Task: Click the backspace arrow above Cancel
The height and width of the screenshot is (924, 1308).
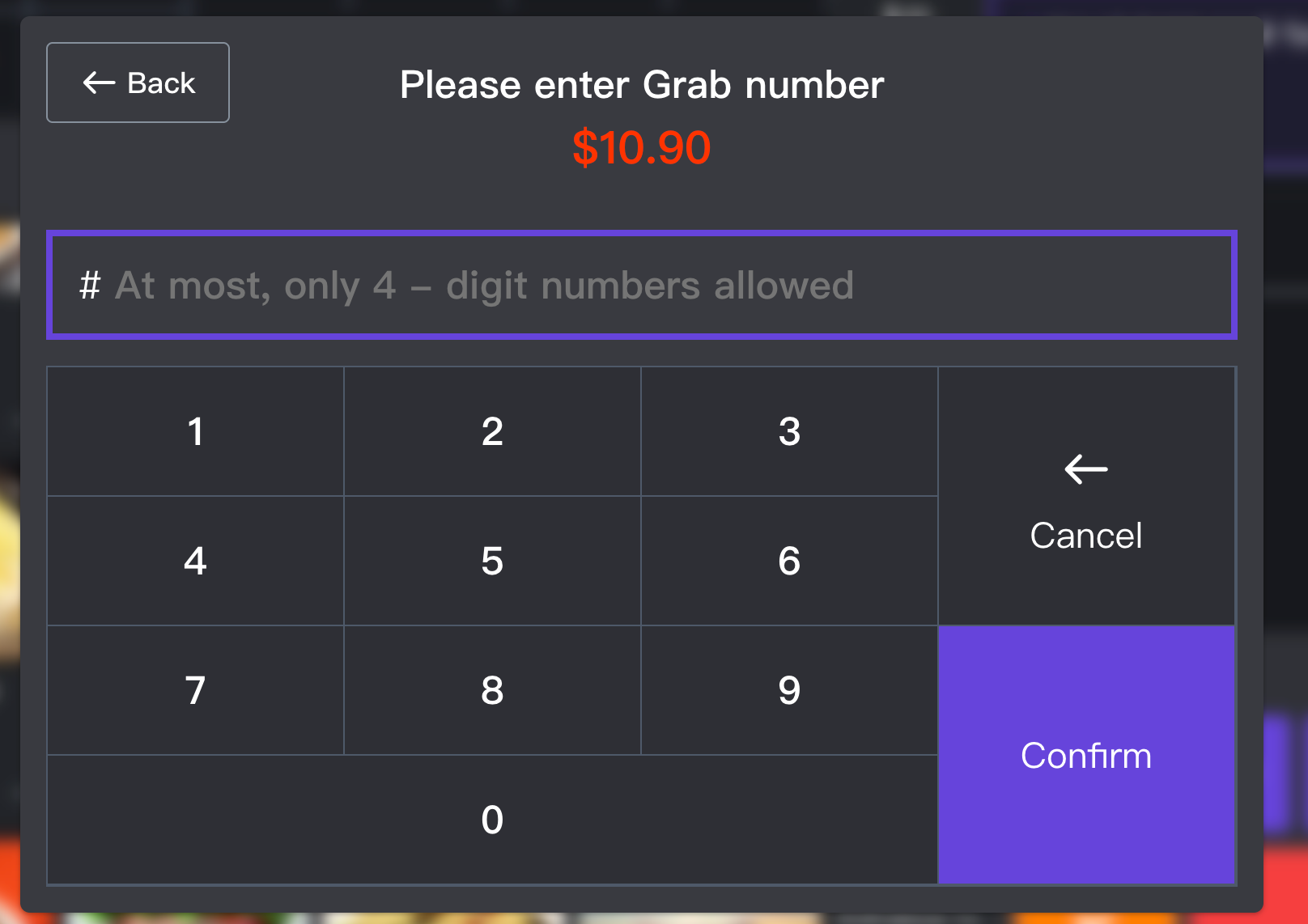Action: click(x=1085, y=468)
